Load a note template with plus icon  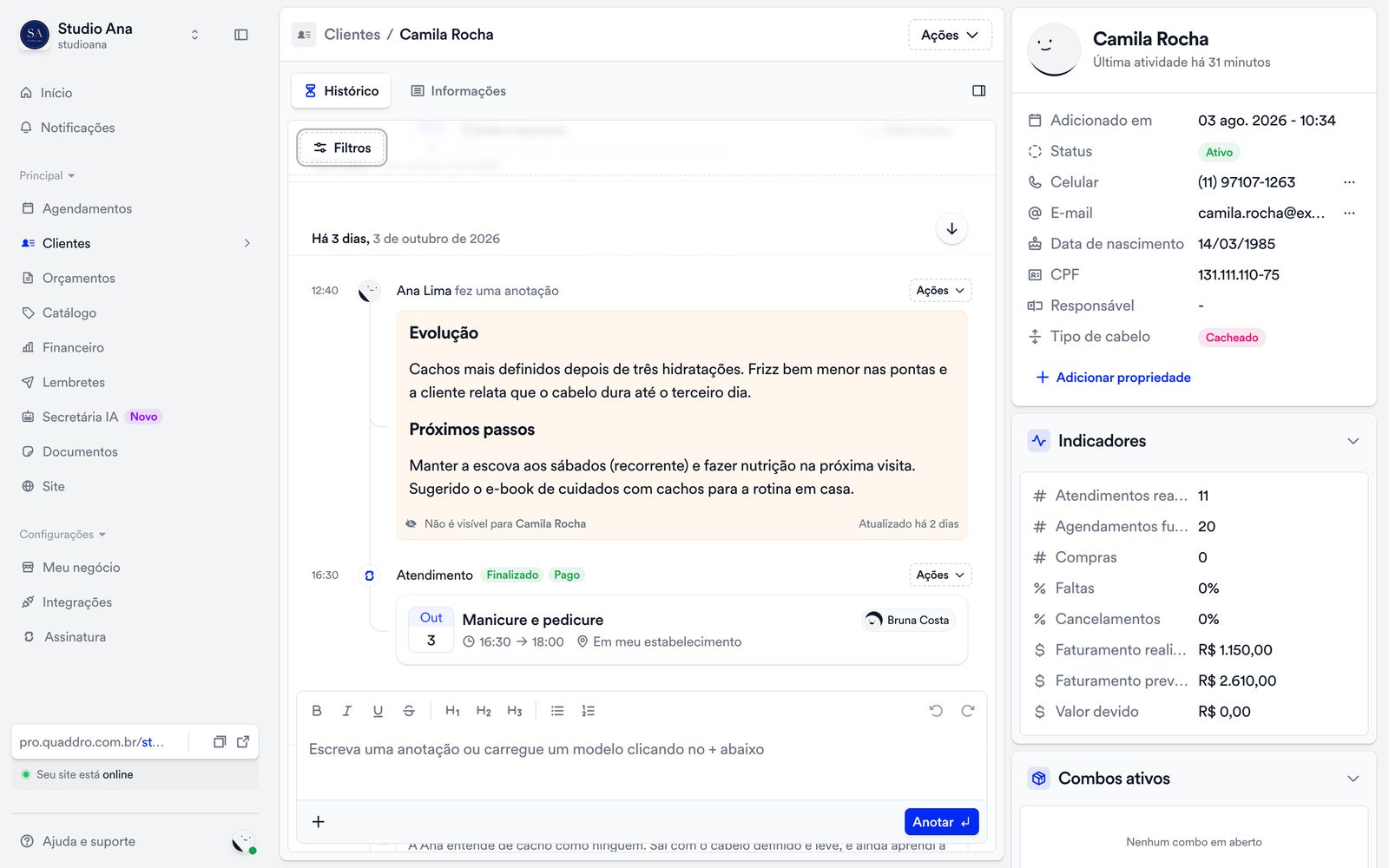tap(319, 822)
